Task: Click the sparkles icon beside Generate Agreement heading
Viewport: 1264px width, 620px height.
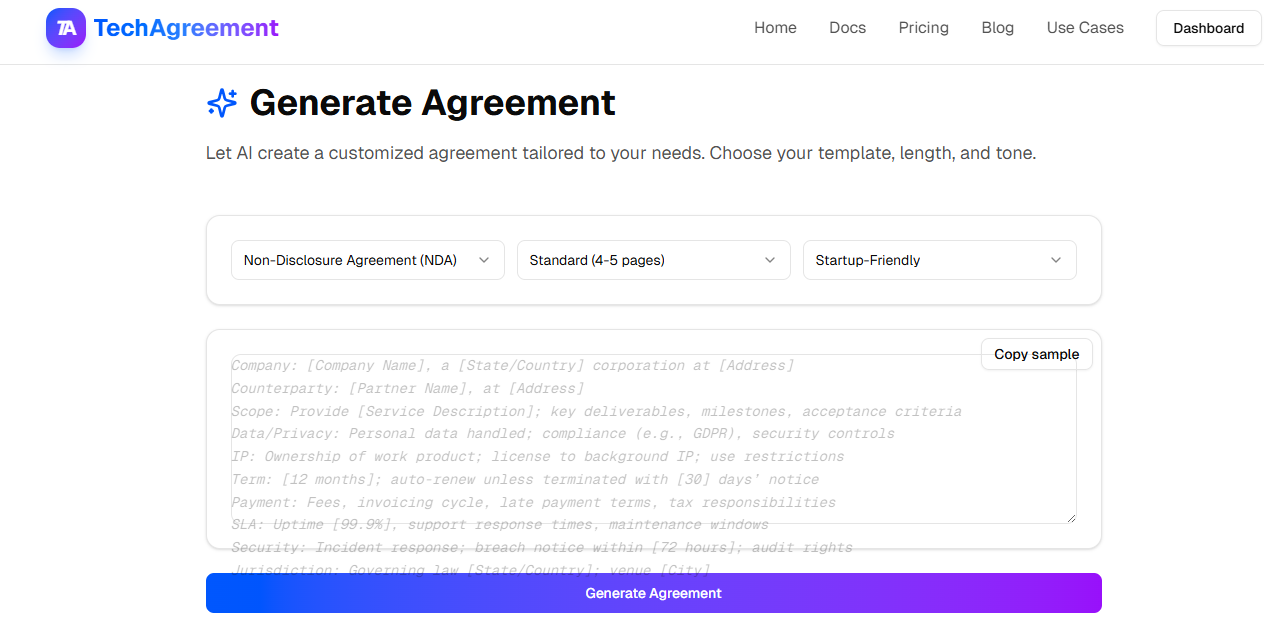Action: [x=221, y=103]
